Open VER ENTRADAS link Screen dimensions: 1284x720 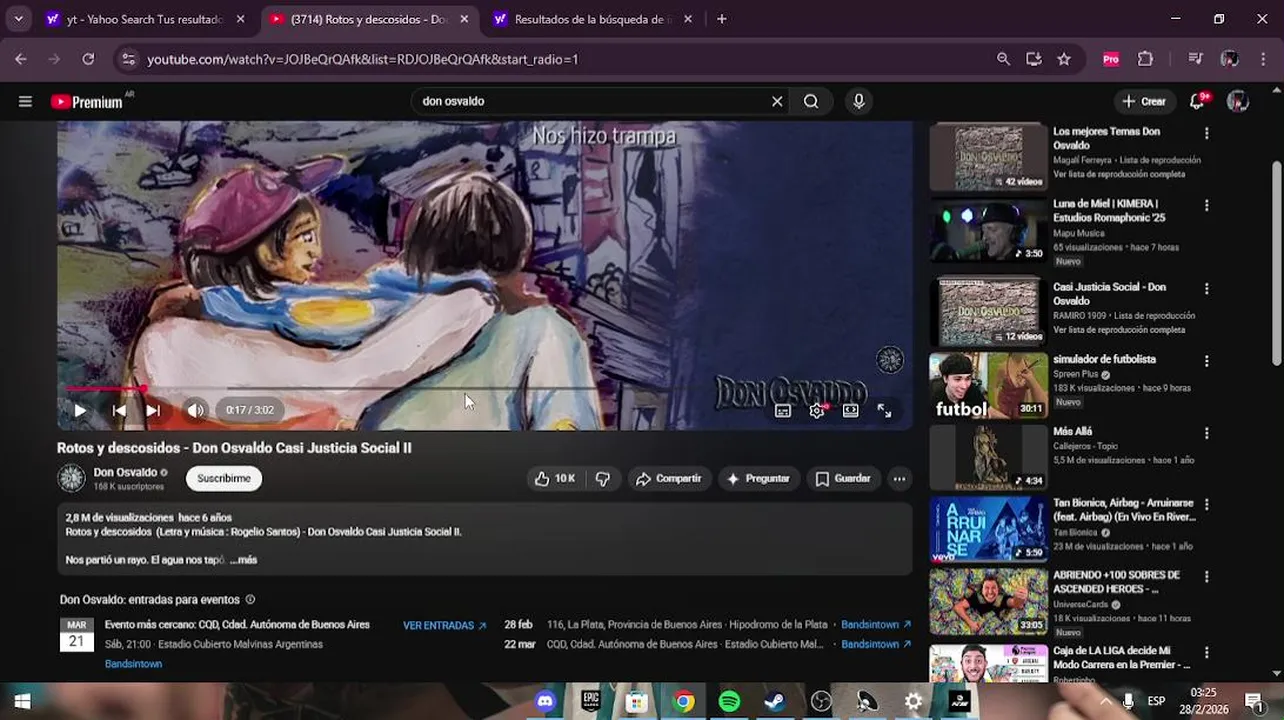[x=445, y=626]
